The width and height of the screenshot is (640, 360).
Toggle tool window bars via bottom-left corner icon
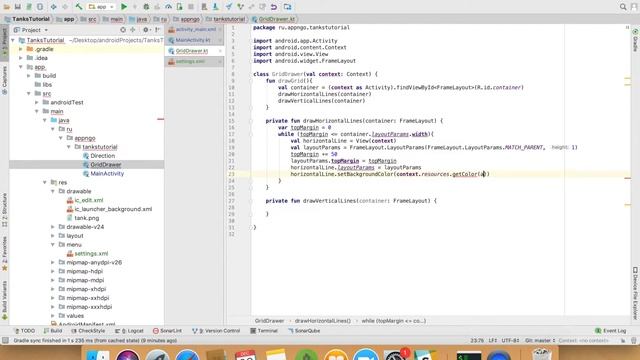pos(5,340)
